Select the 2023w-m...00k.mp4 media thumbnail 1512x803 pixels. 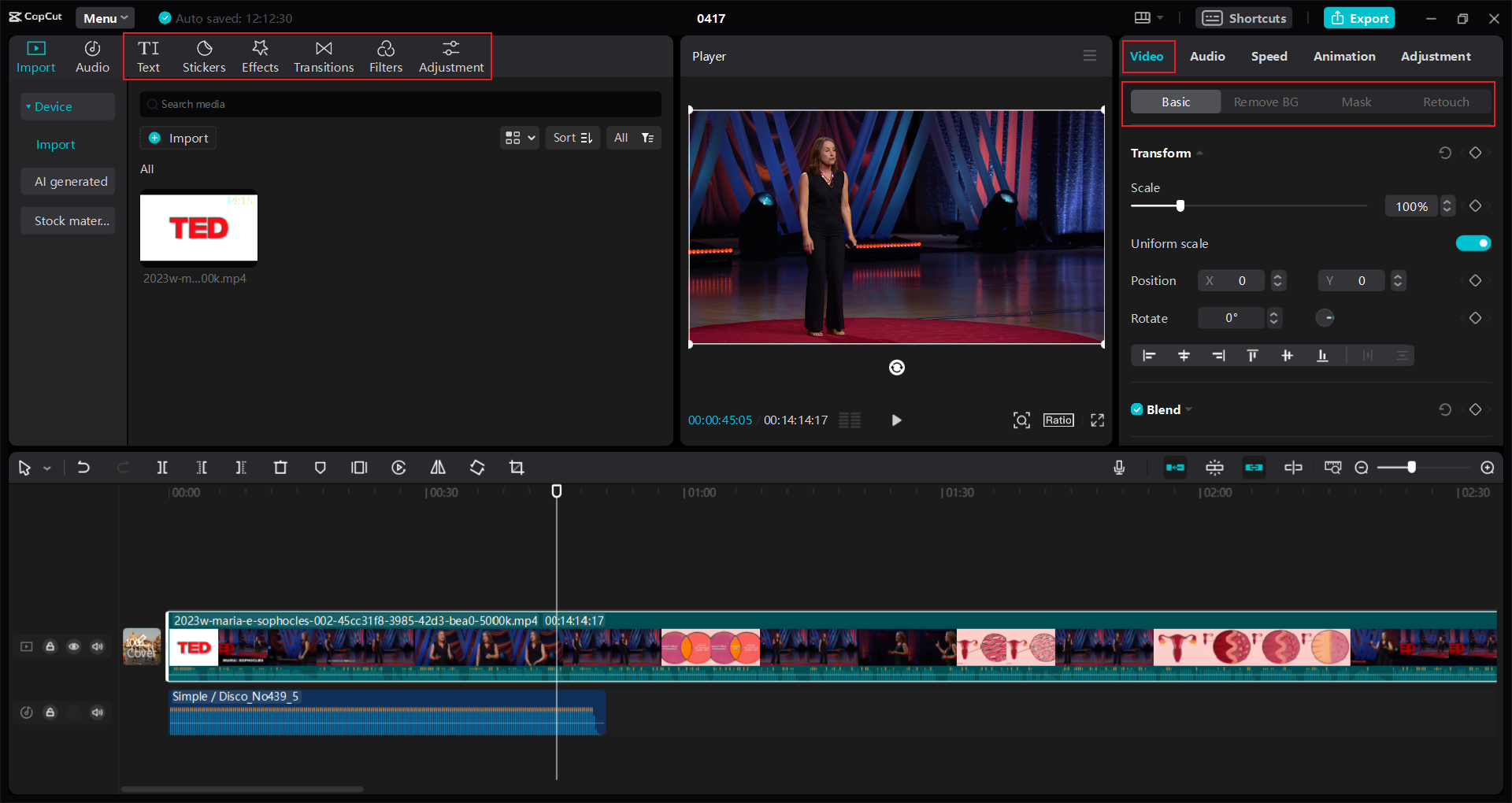(x=198, y=228)
